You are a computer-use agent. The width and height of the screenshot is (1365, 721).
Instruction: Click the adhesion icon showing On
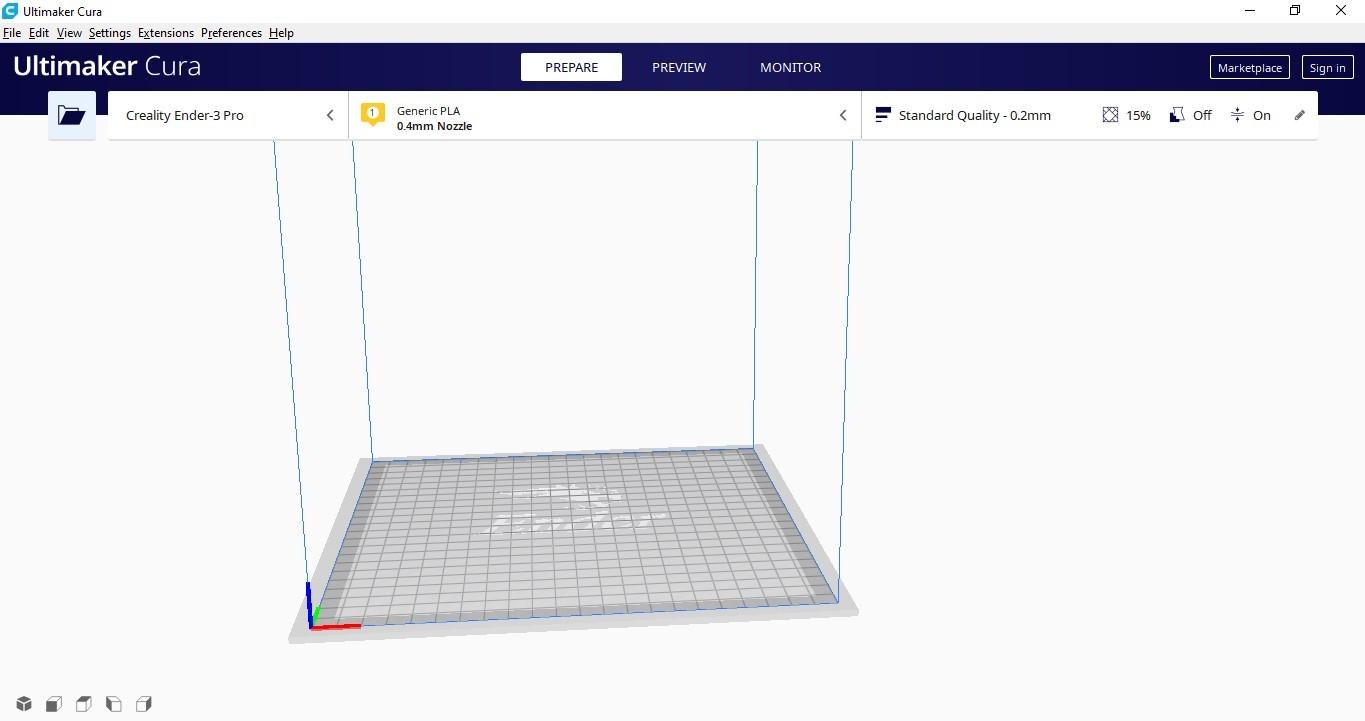pos(1237,115)
